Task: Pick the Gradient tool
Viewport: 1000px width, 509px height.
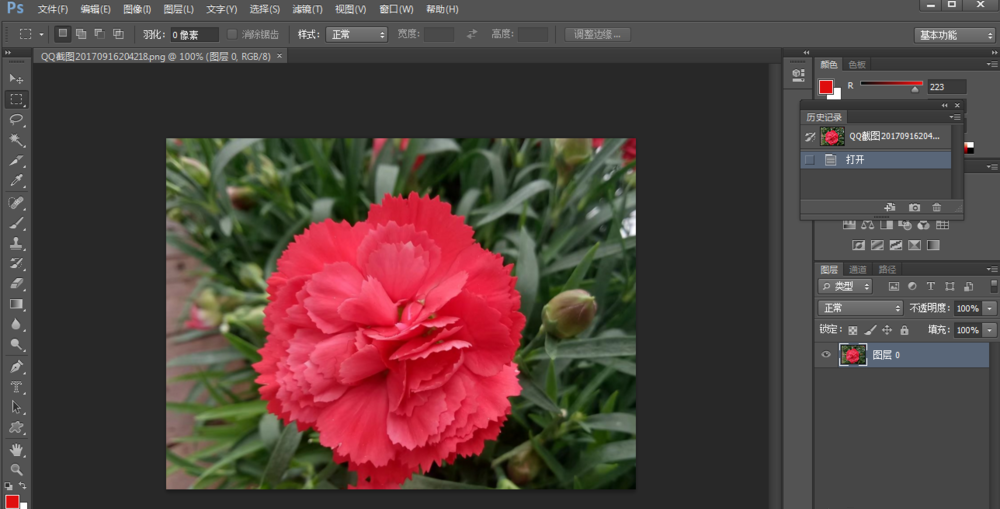Action: (16, 304)
